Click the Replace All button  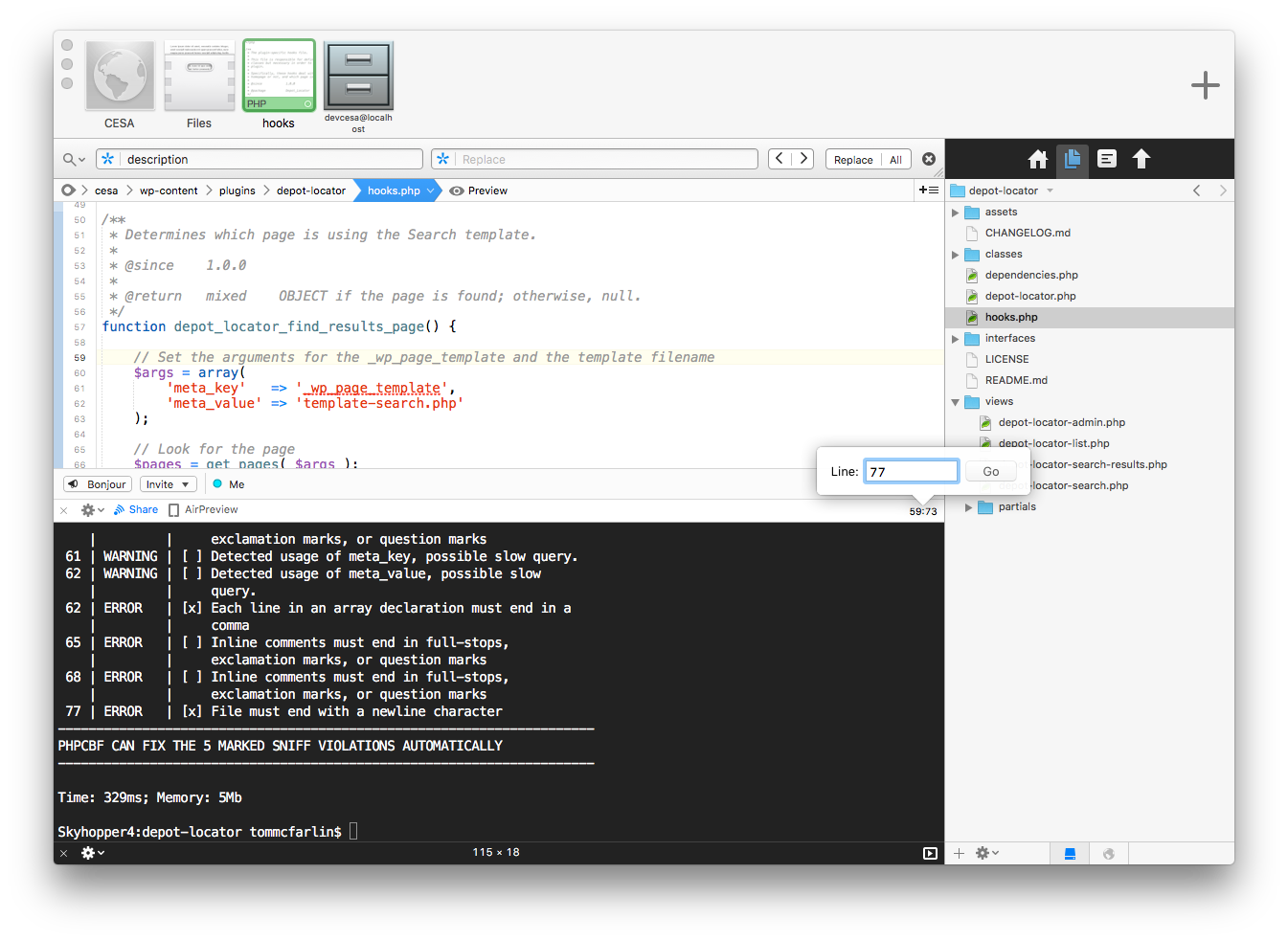pos(896,159)
